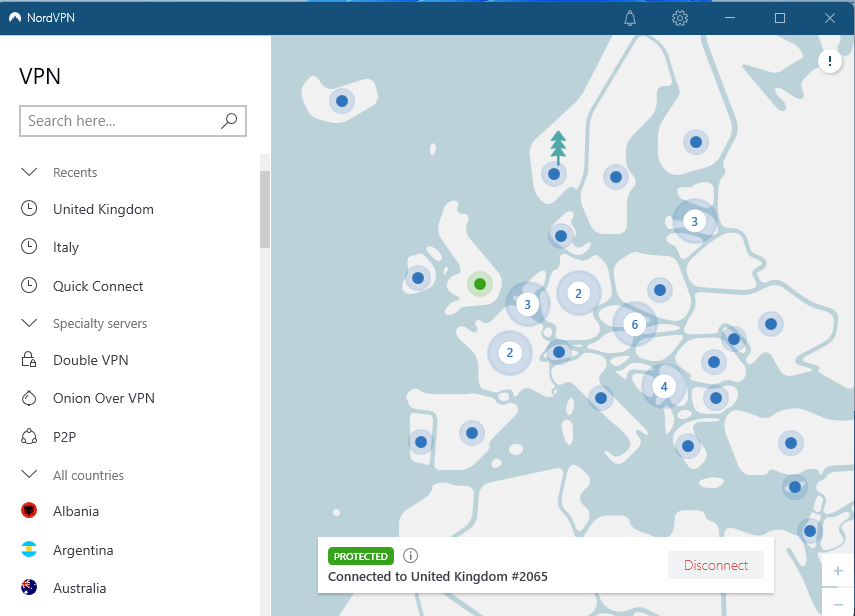Click the info icon next to PROTECTED
The height and width of the screenshot is (616, 855).
tap(410, 555)
